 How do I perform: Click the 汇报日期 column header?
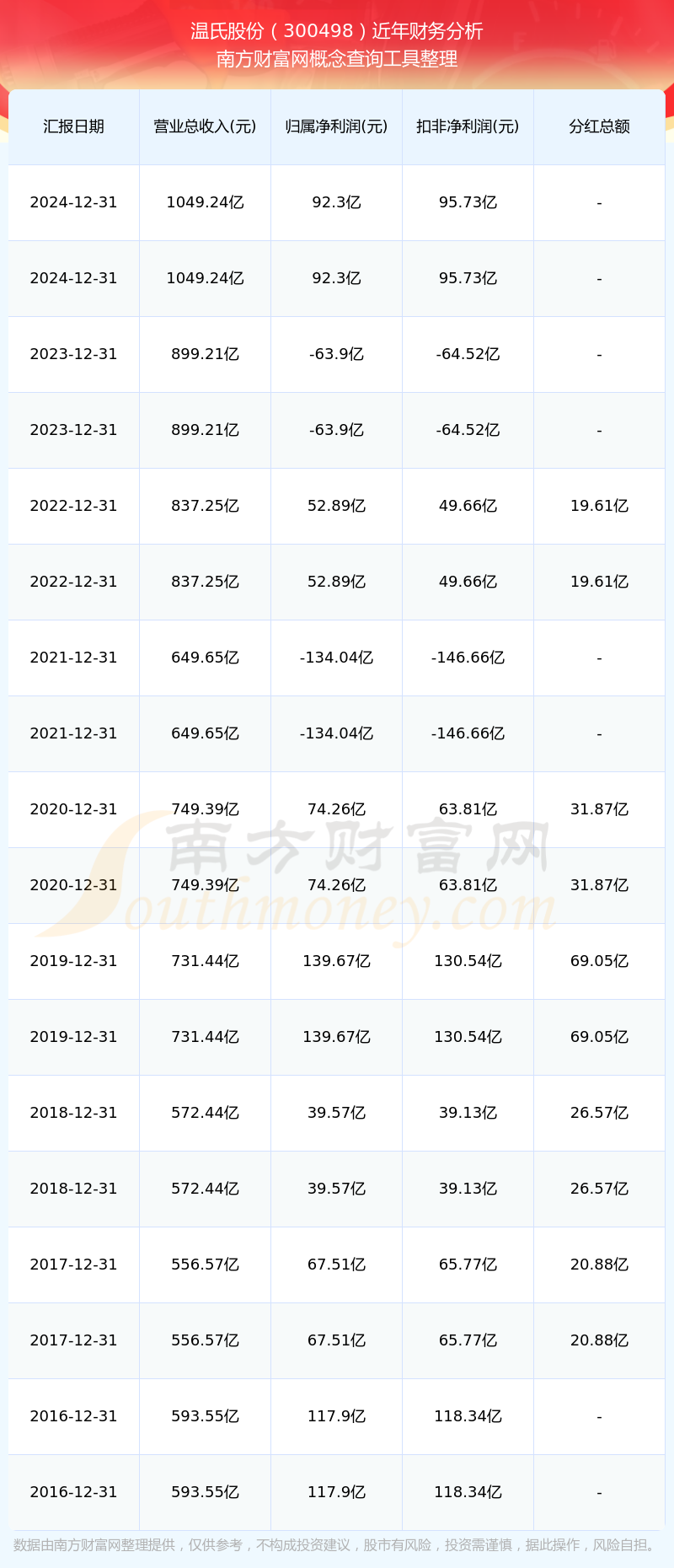pyautogui.click(x=73, y=126)
